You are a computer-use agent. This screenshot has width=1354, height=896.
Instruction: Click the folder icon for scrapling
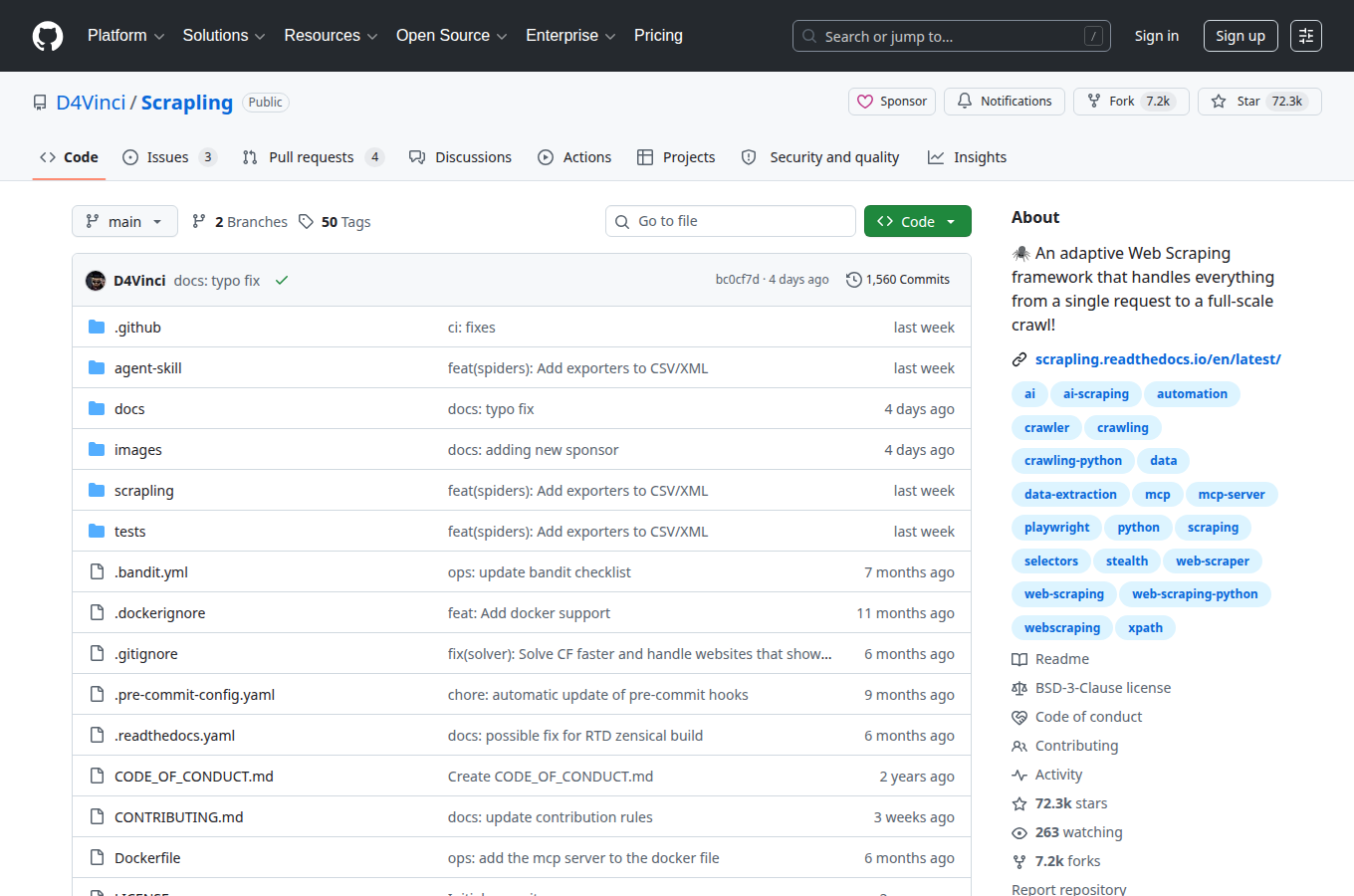click(97, 490)
